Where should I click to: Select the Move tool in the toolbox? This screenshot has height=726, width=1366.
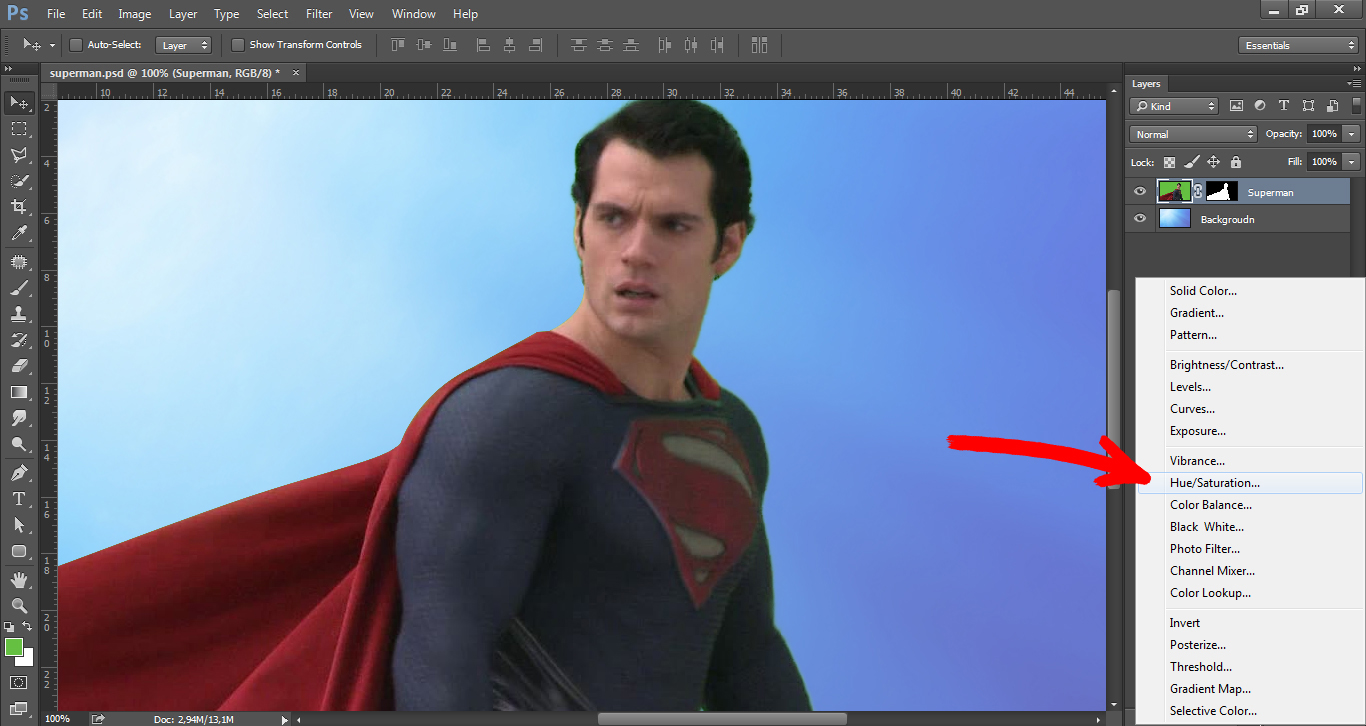[x=18, y=103]
